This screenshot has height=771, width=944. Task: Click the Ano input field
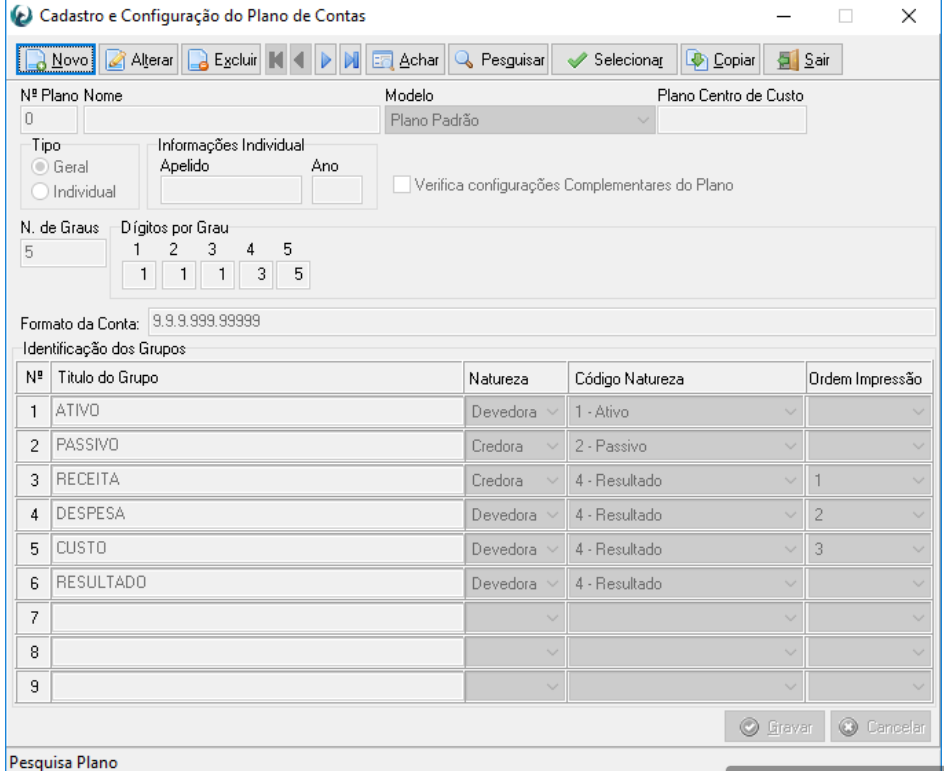(337, 190)
